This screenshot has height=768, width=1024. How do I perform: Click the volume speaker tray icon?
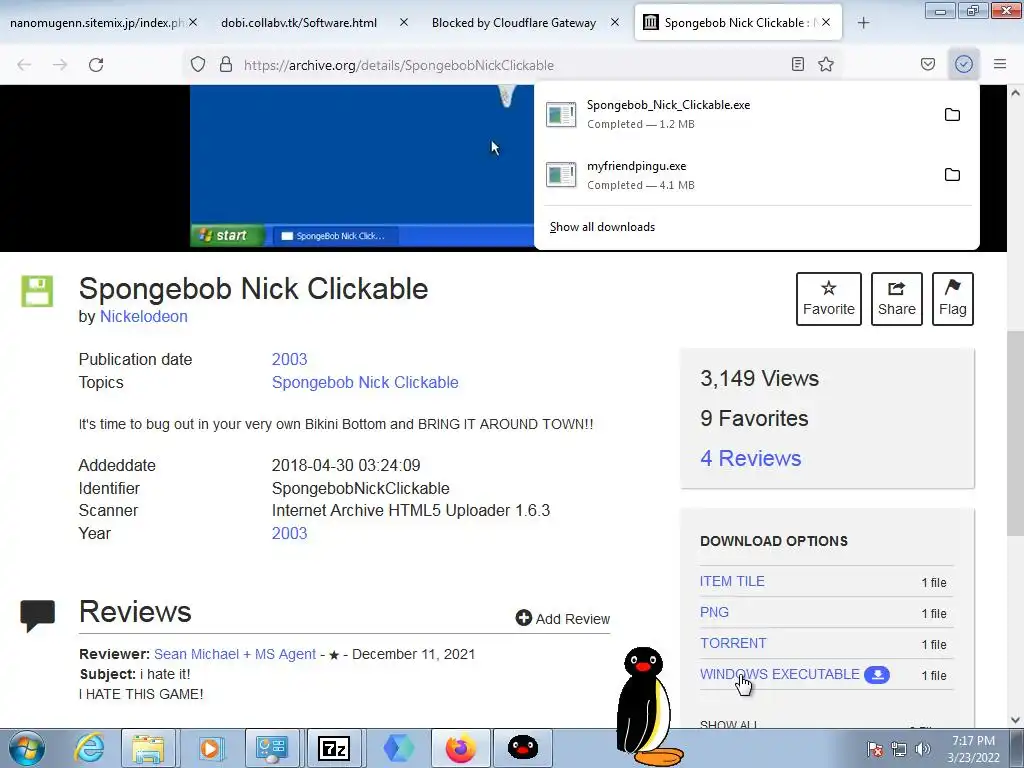point(923,749)
